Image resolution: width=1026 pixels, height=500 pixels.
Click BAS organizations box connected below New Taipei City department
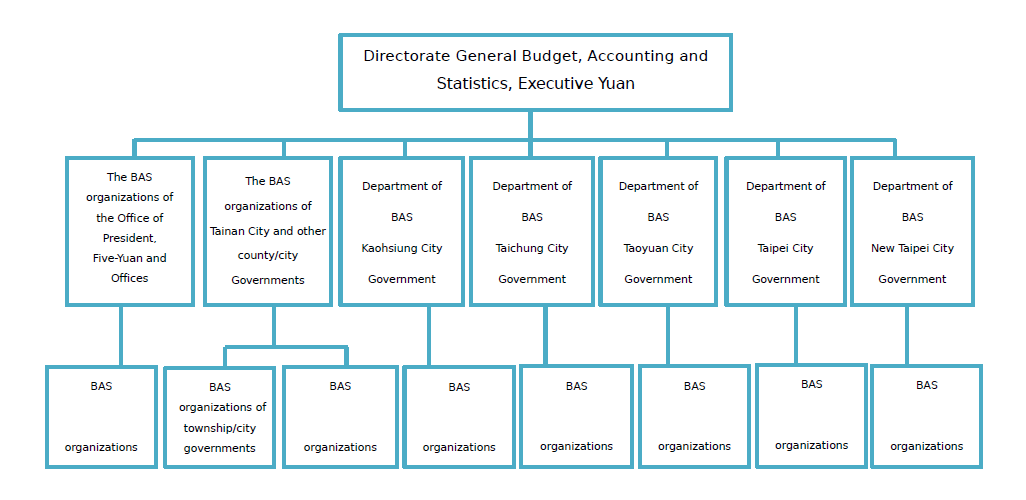[x=927, y=416]
